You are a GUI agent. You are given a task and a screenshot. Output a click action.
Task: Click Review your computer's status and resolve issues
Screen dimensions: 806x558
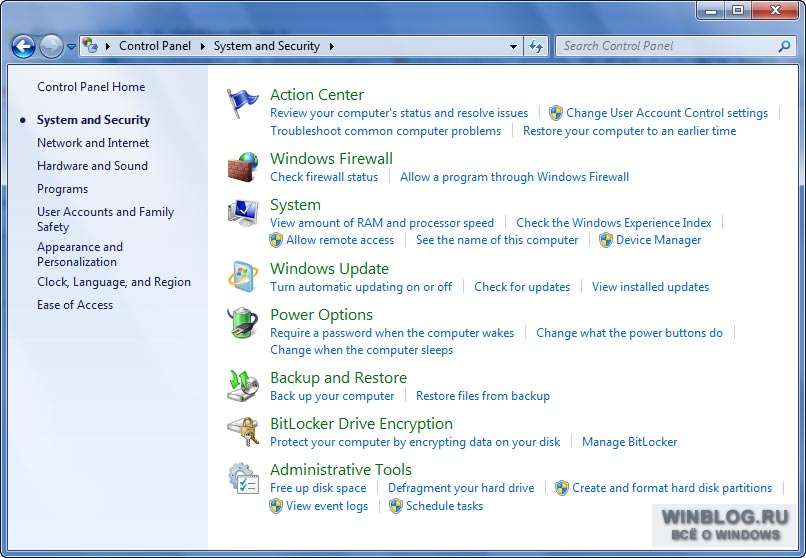tap(399, 113)
